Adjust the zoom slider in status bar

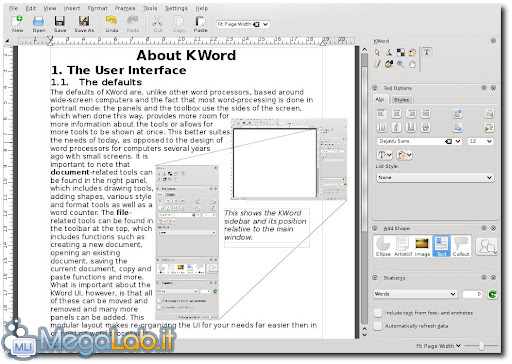(x=481, y=346)
